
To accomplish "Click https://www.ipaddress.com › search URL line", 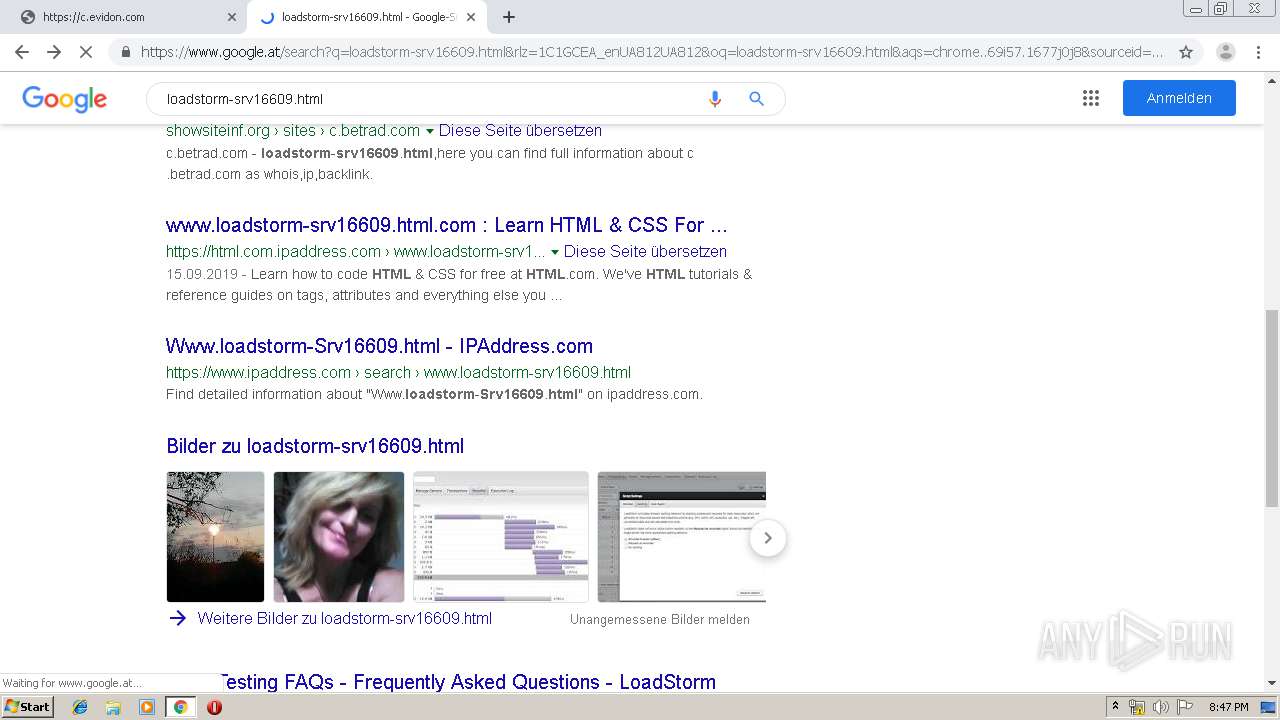I will pos(398,373).
